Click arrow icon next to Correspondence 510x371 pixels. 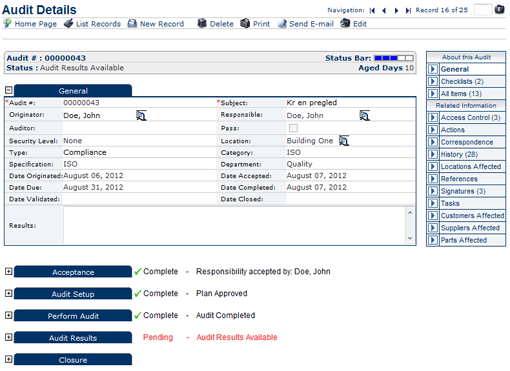click(x=433, y=142)
